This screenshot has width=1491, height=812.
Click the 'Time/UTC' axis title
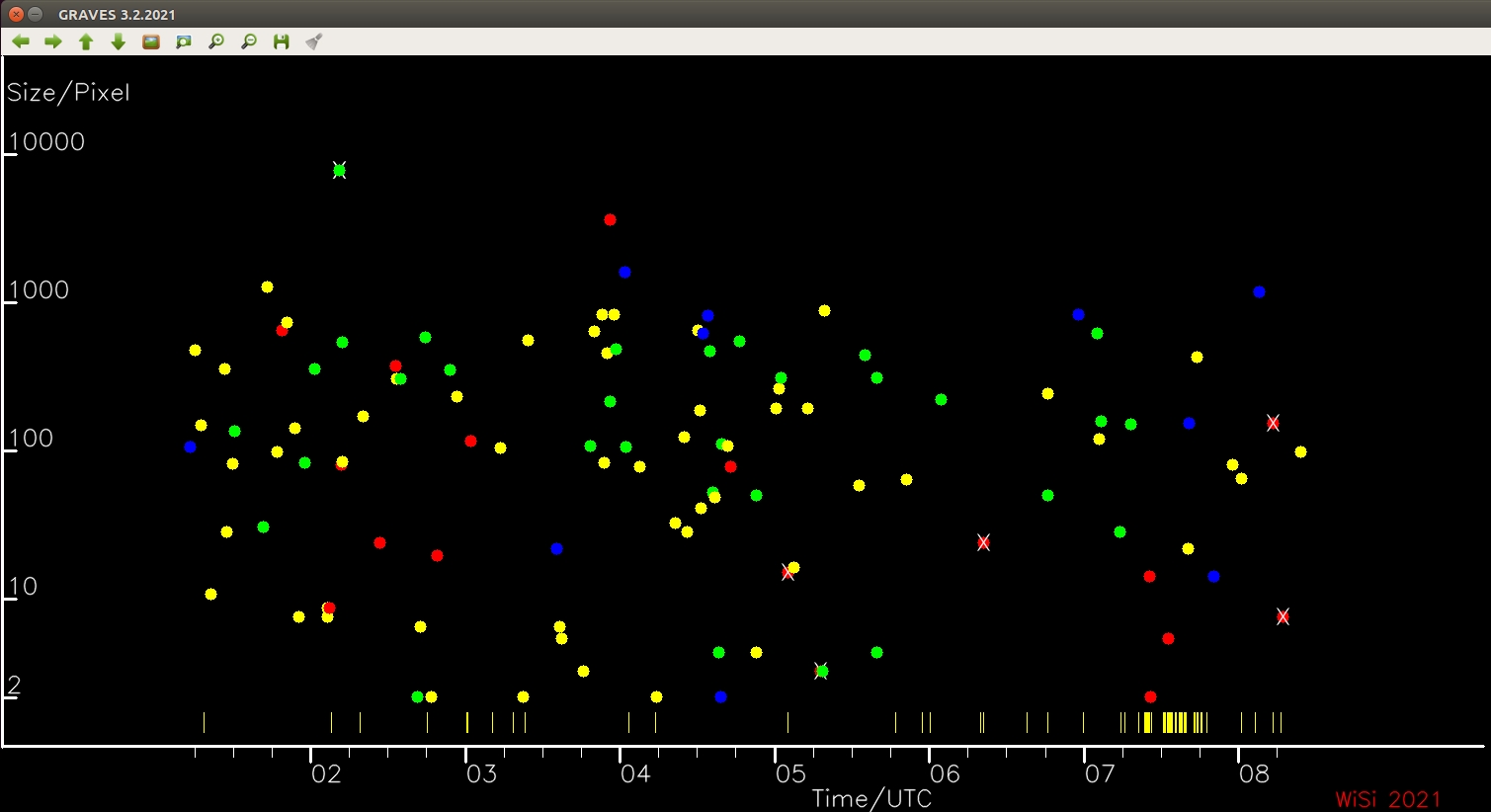point(871,798)
